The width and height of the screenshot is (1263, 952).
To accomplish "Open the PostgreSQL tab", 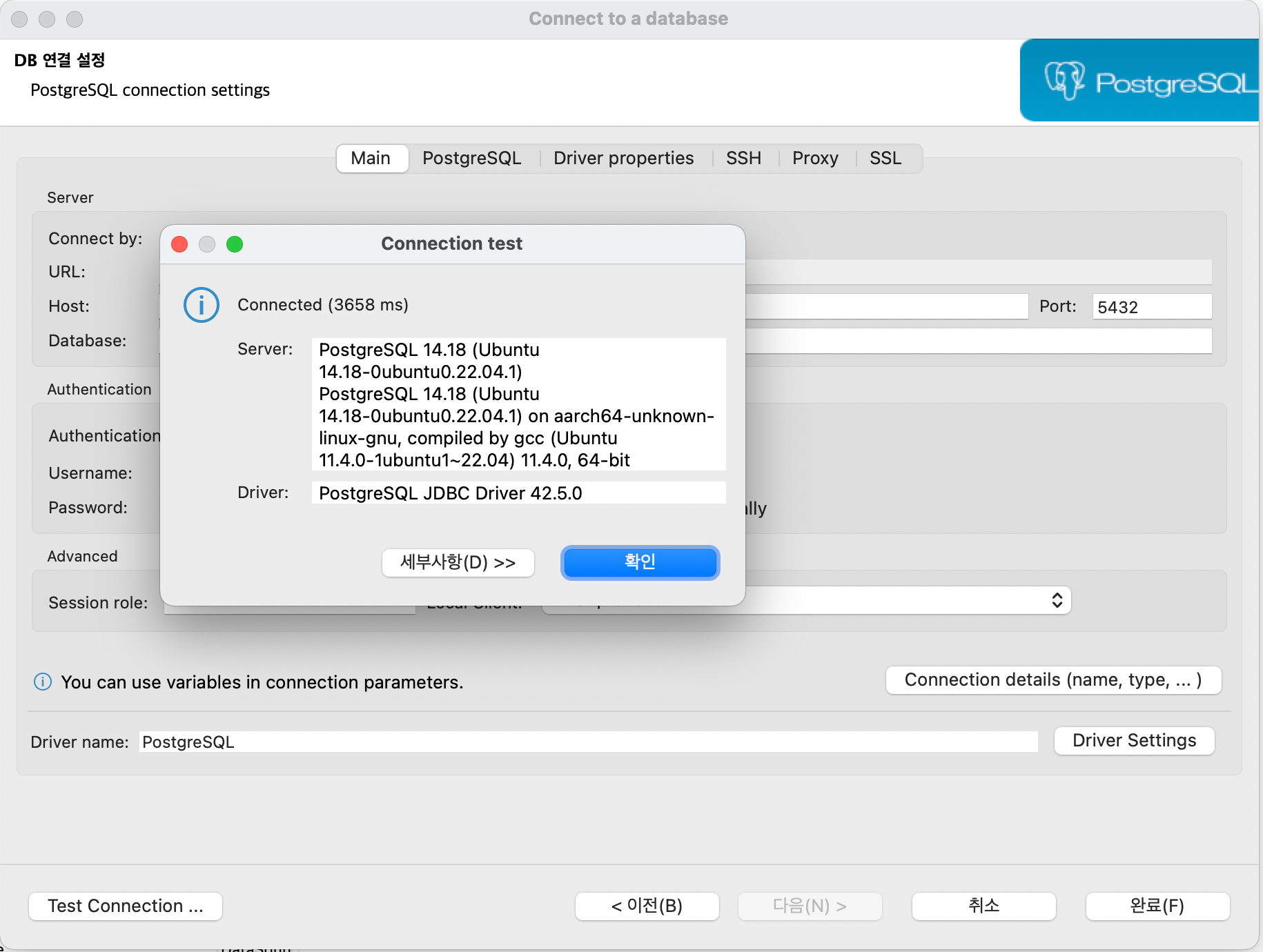I will (472, 158).
